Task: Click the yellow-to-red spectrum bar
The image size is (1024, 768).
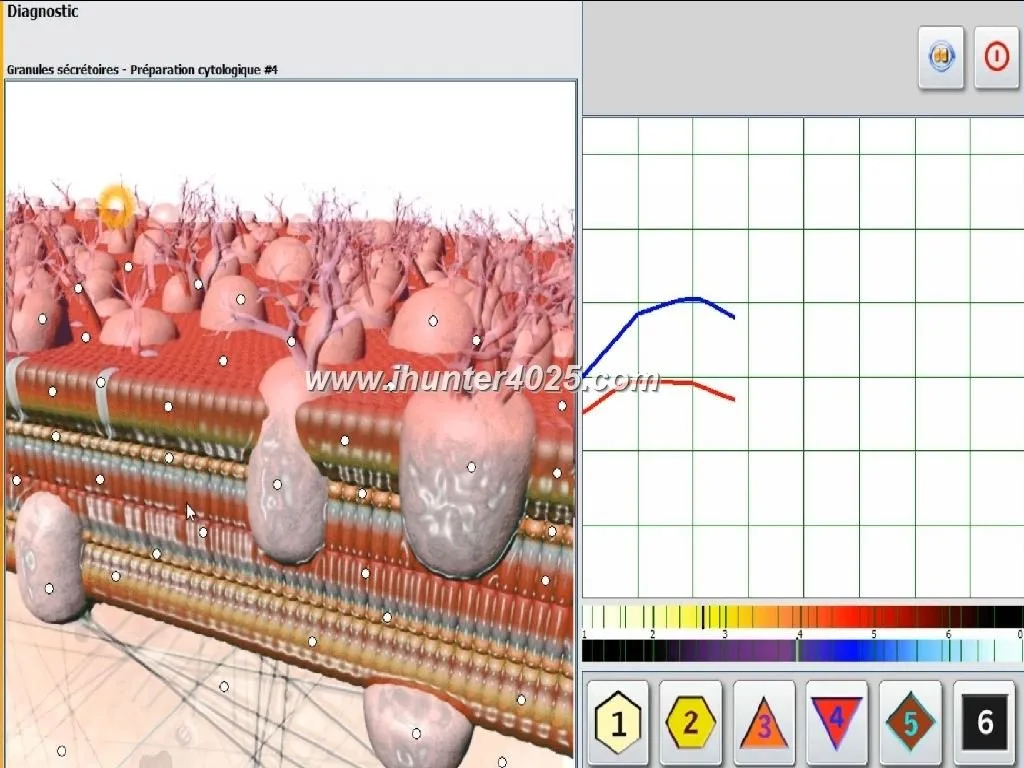Action: pos(803,617)
